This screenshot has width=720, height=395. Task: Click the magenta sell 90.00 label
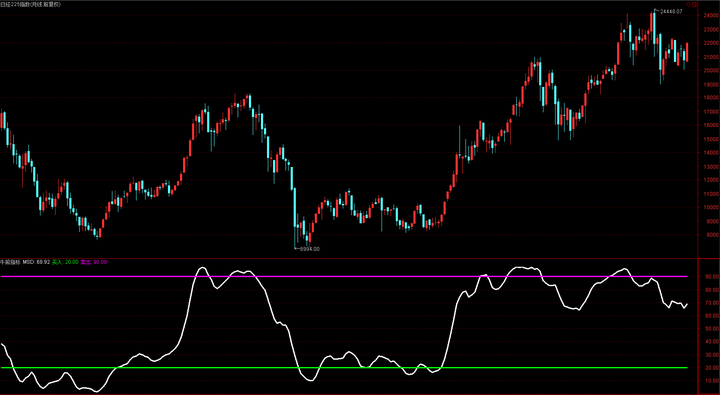click(94, 262)
